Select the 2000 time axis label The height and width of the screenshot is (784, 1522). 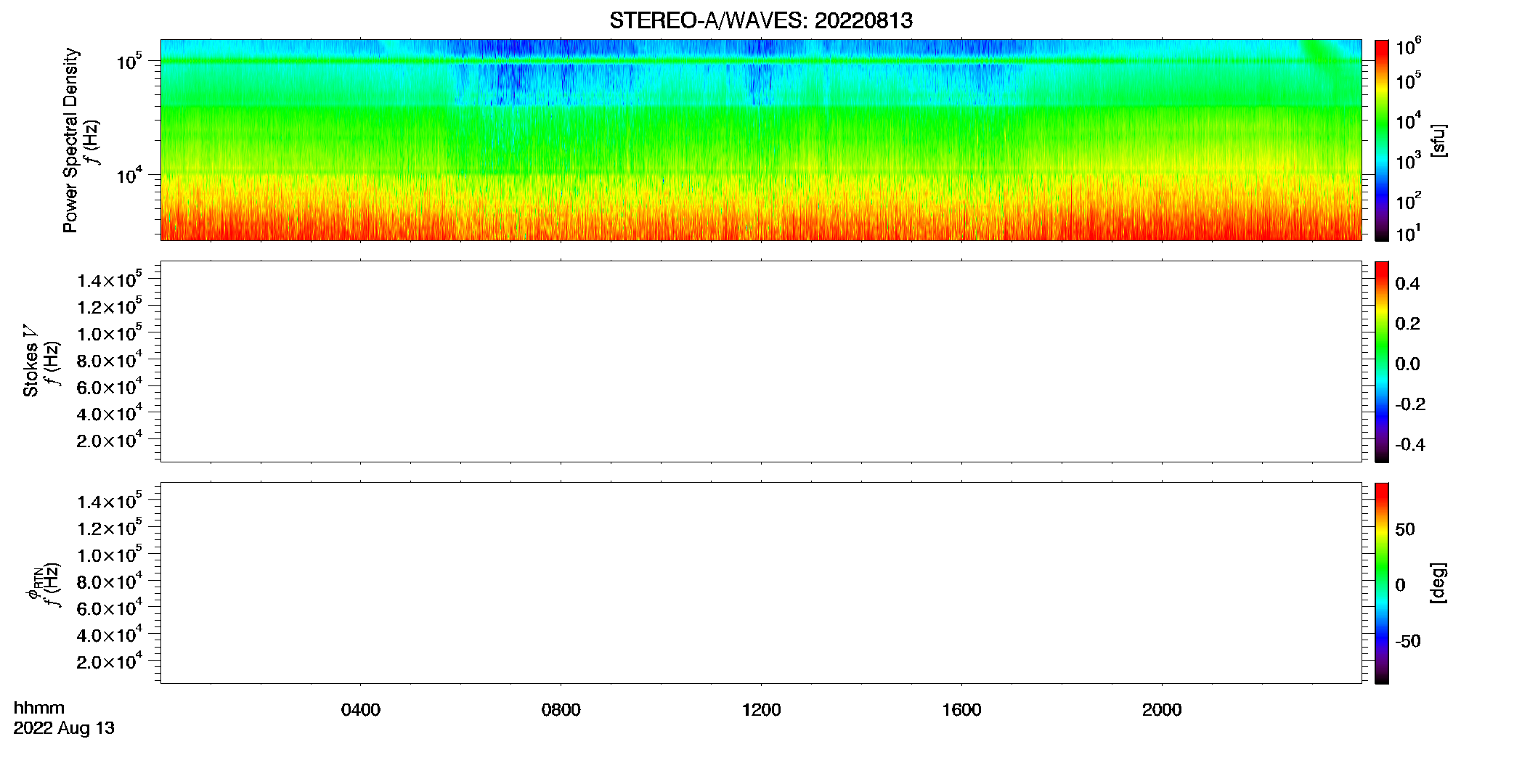[1162, 710]
